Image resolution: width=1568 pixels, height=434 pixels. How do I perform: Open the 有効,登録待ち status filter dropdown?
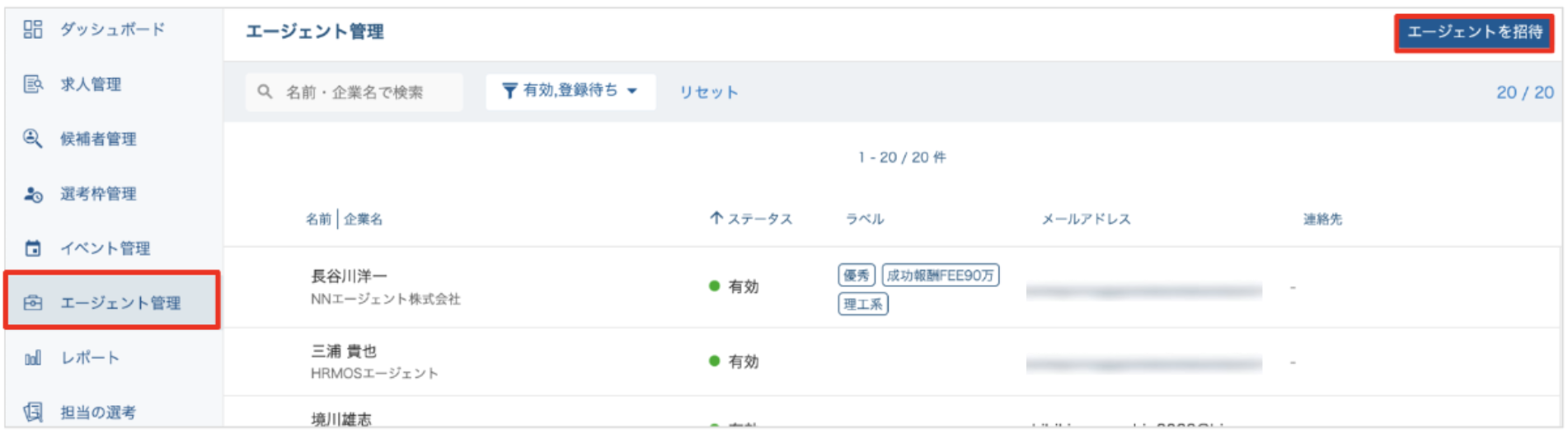coord(570,91)
